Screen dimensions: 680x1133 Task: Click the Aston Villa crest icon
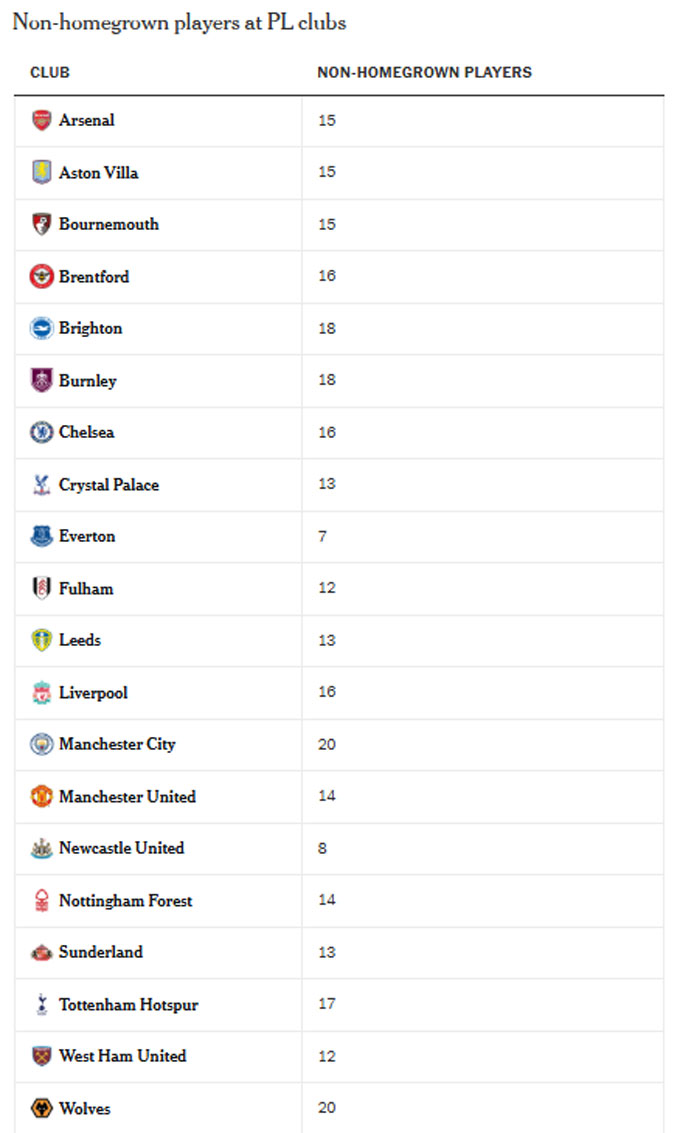click(42, 172)
